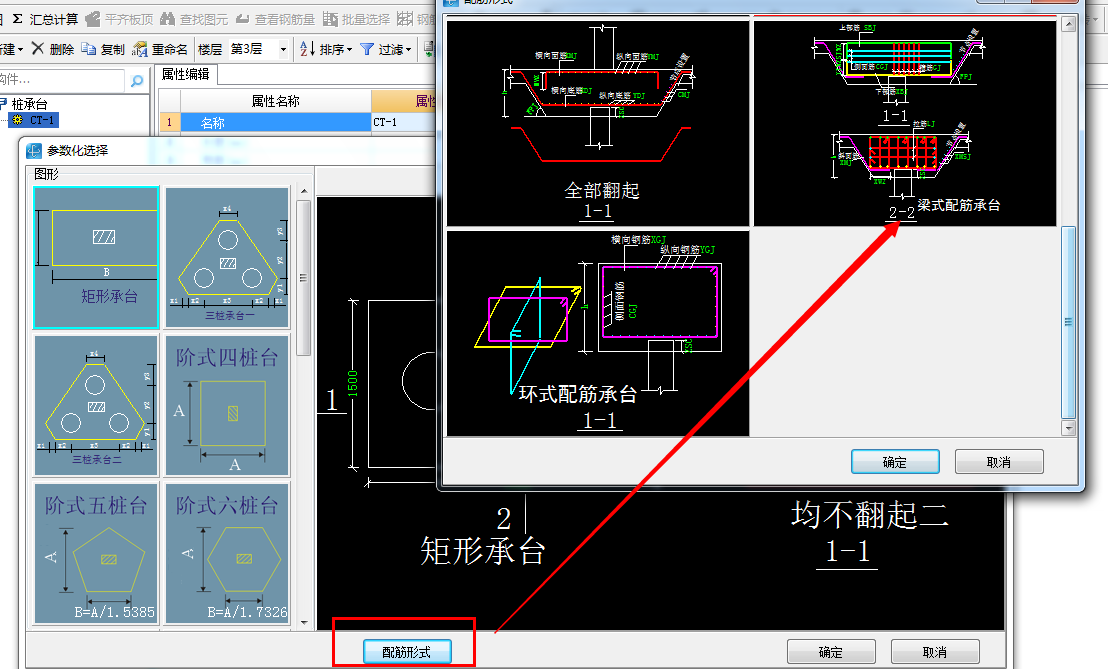Click the row number 1 cell

pyautogui.click(x=170, y=122)
